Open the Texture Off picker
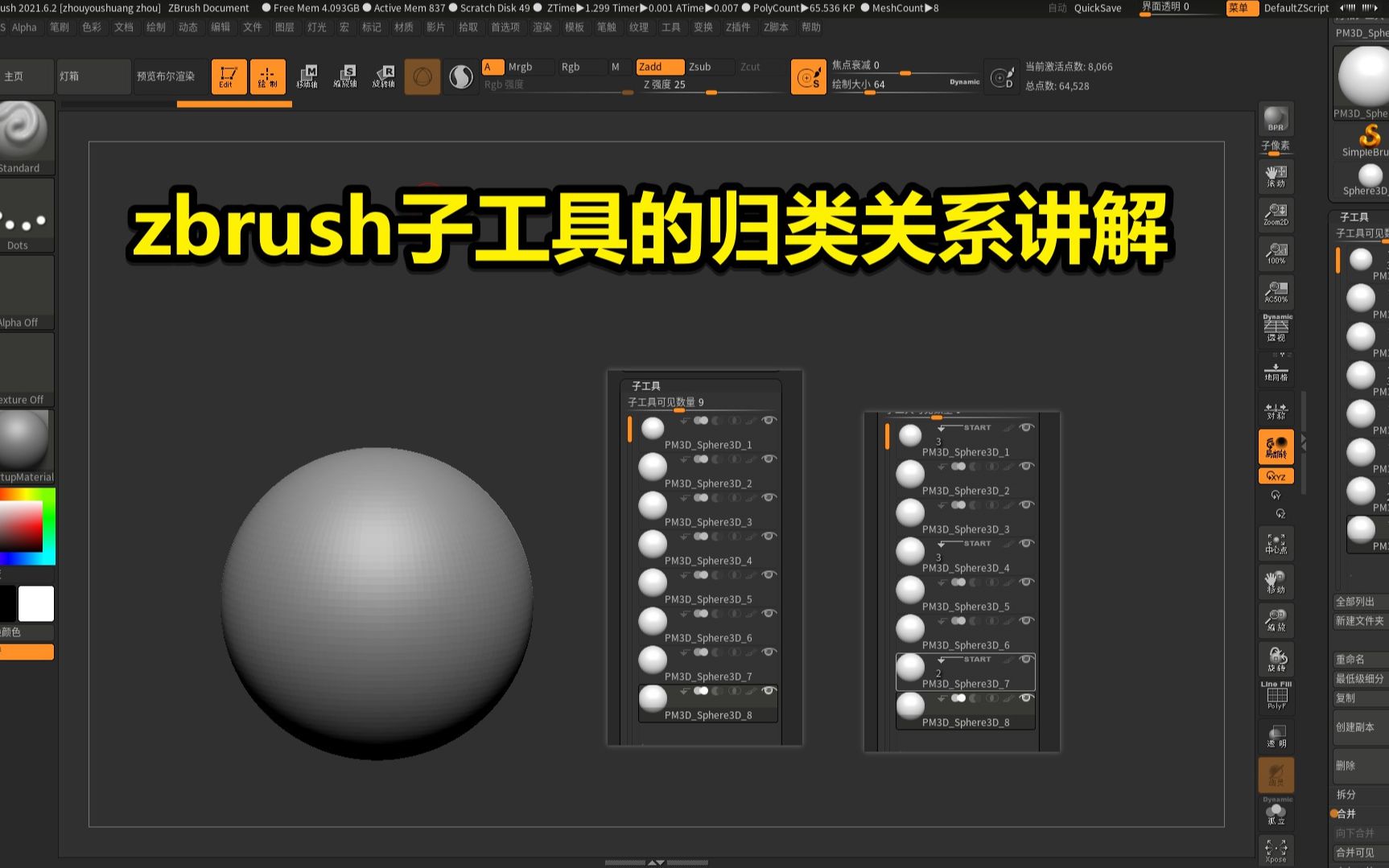 click(x=27, y=370)
